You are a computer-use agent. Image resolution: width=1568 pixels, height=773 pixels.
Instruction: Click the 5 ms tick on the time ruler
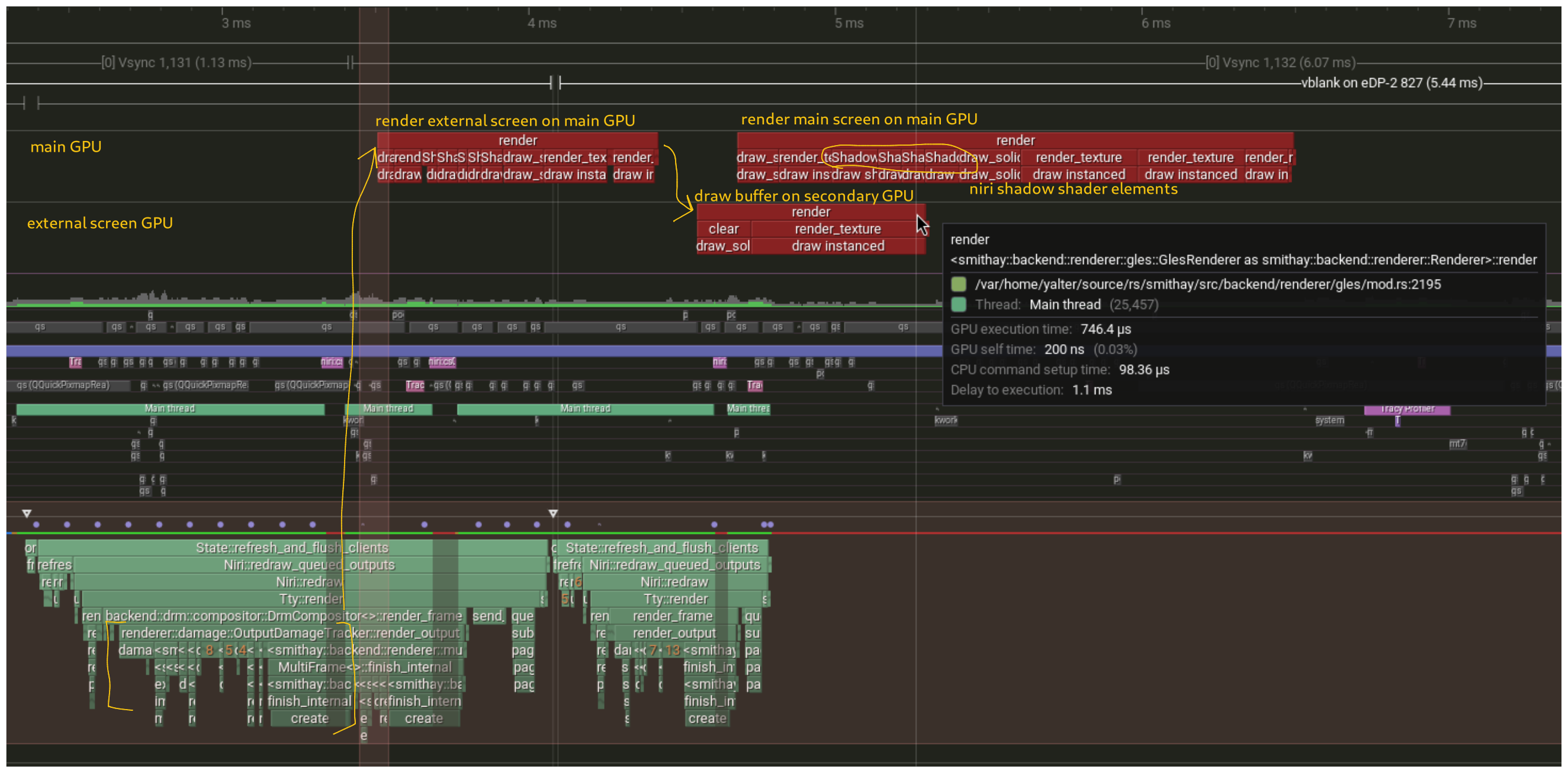(849, 23)
